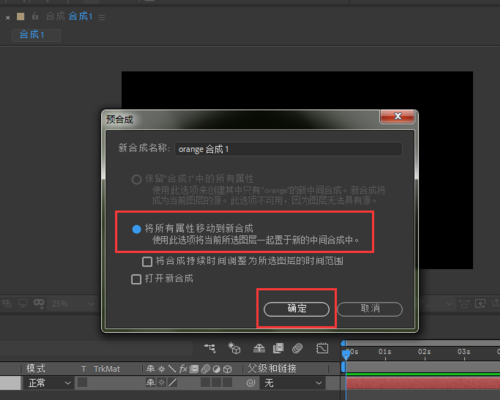Toggle the draft 3D icon in the timeline
500x400 pixels.
234,348
